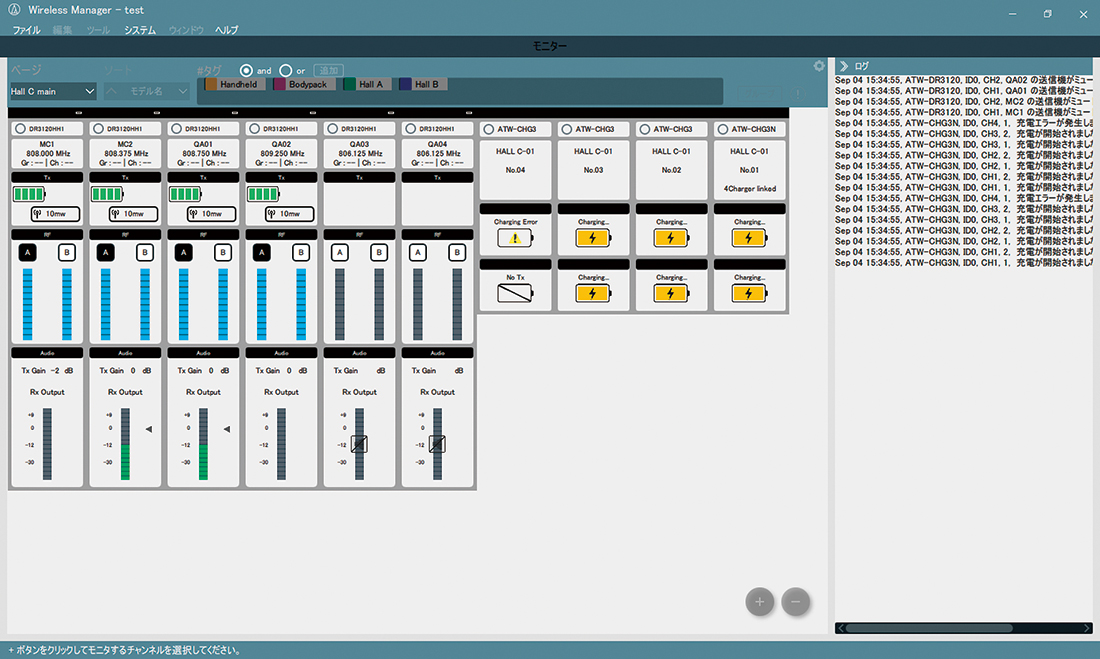Open the ウィンドウ menu
The image size is (1100, 659).
coord(186,30)
